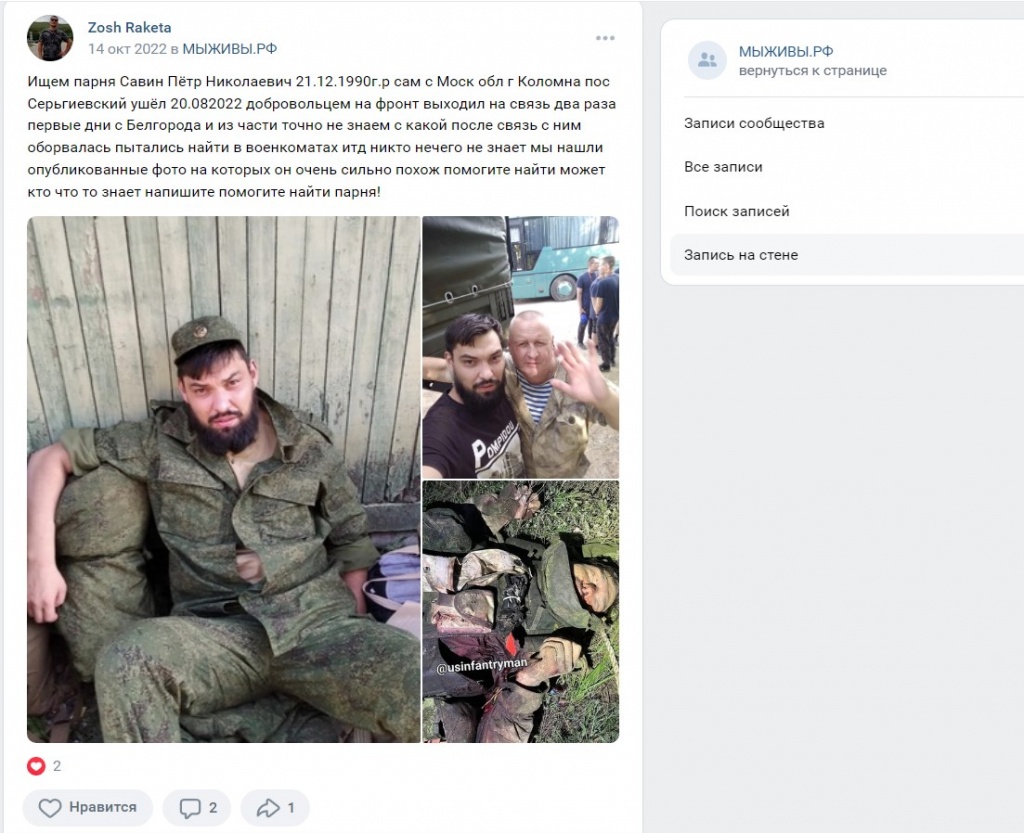Open МЫЖИВЫ.РФ link in post header
This screenshot has height=833, width=1024.
coord(229,49)
